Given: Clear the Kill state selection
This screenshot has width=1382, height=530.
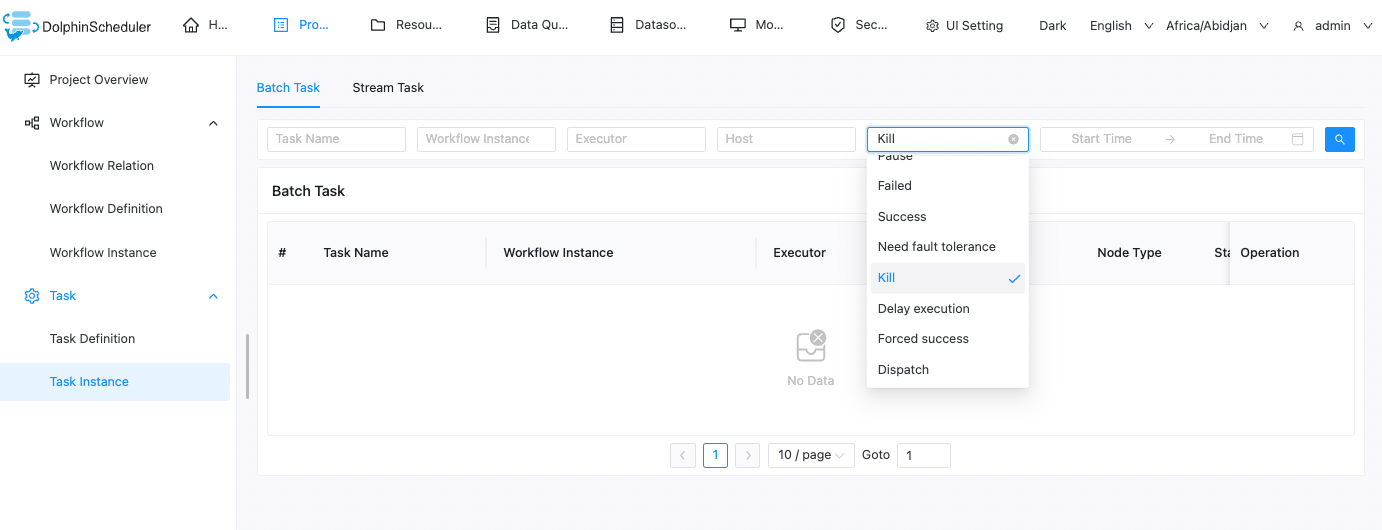Looking at the screenshot, I should (1013, 139).
